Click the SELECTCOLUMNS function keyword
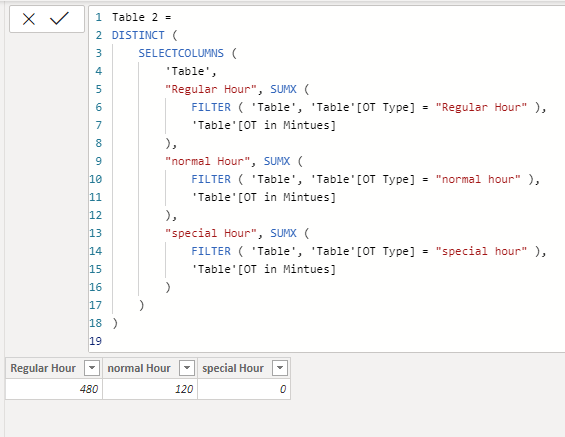Screen dimensions: 565x437 coord(181,53)
